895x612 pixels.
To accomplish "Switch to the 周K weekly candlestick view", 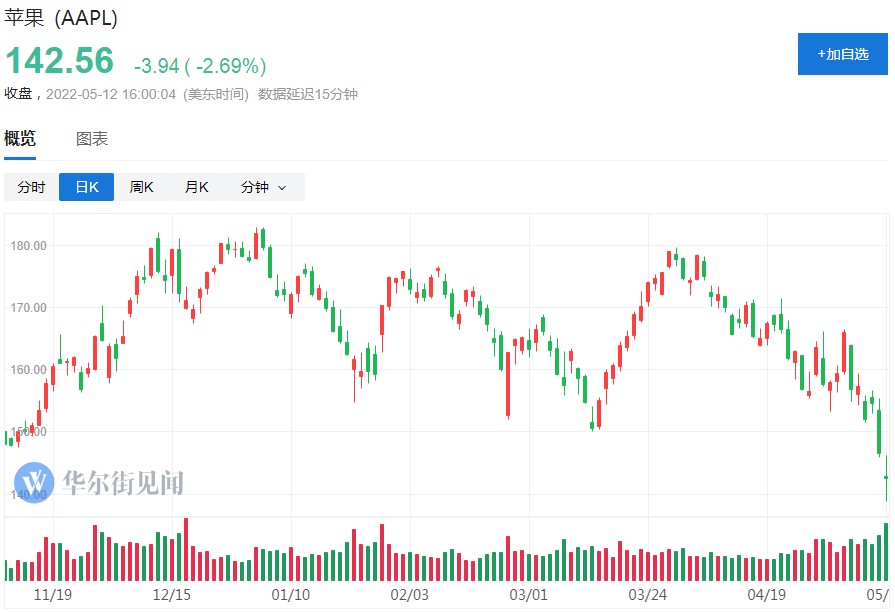I will (x=141, y=187).
